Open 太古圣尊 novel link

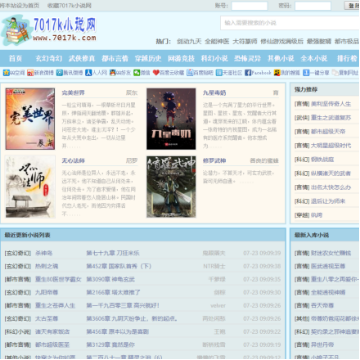tap(47, 318)
